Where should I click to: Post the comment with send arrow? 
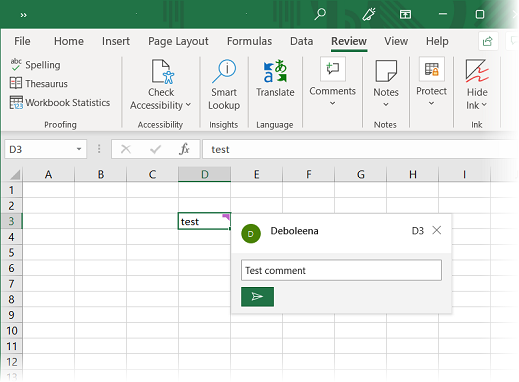point(257,297)
